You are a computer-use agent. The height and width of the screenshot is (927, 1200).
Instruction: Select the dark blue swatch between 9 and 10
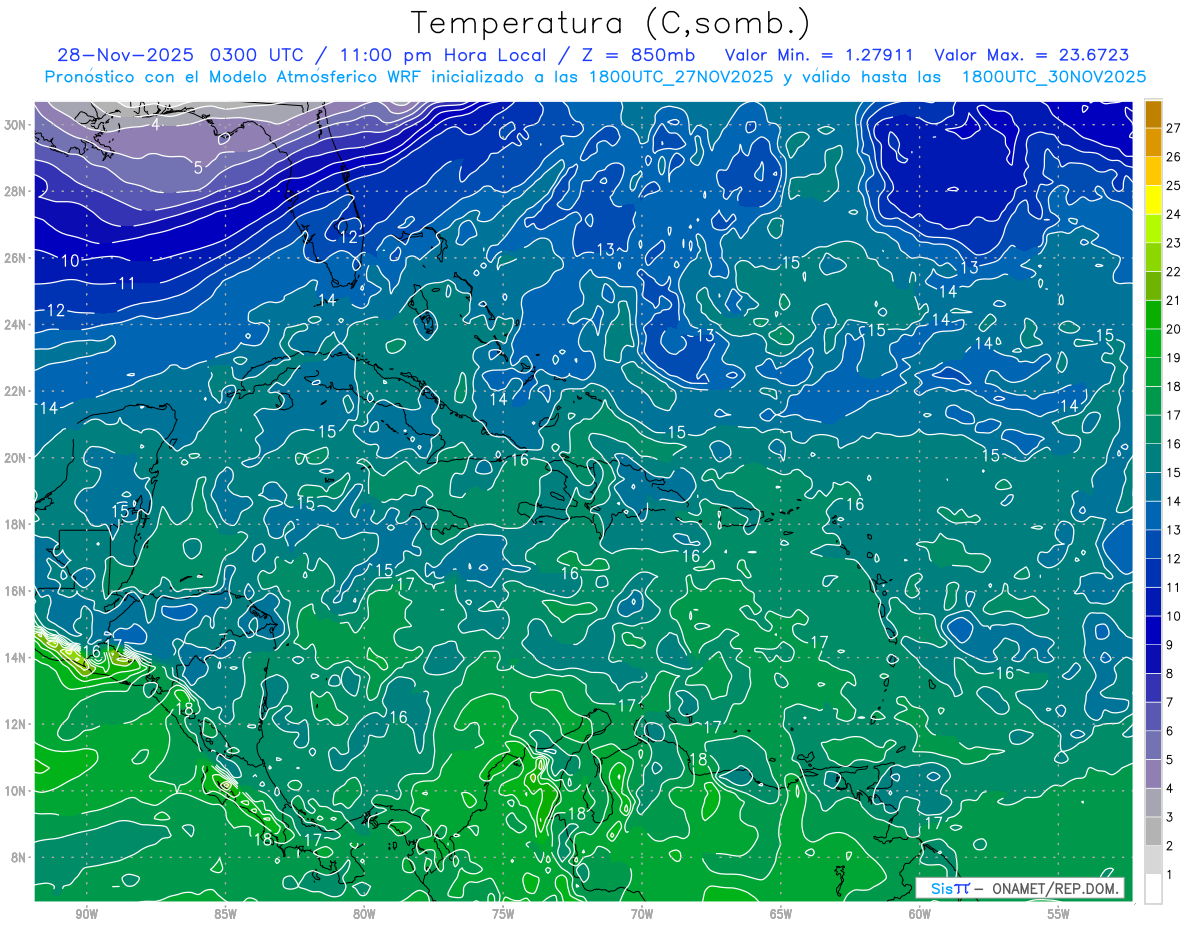[x=1153, y=631]
